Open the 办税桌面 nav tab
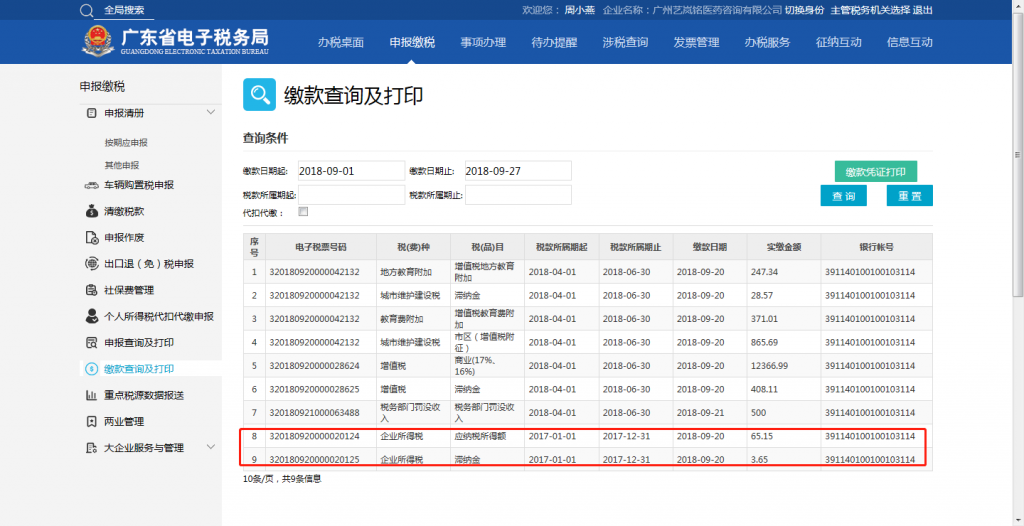 pos(341,42)
